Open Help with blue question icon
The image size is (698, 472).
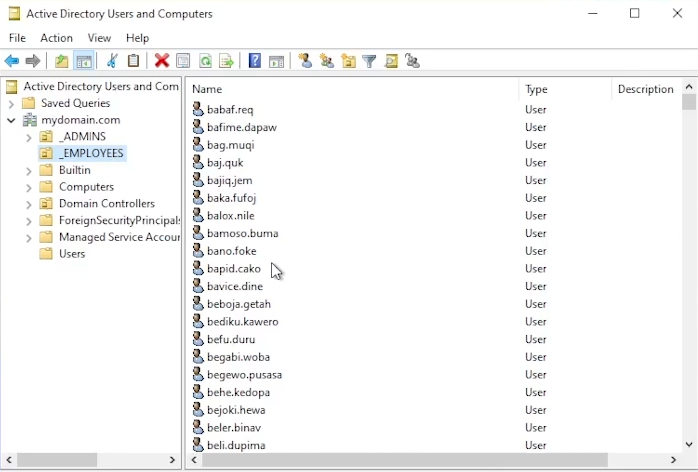[x=255, y=61]
